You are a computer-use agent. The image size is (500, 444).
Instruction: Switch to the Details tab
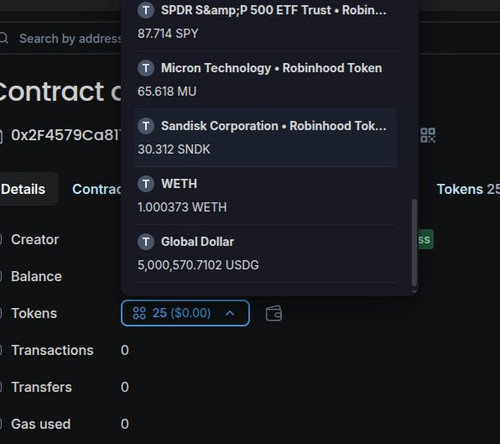click(x=23, y=189)
